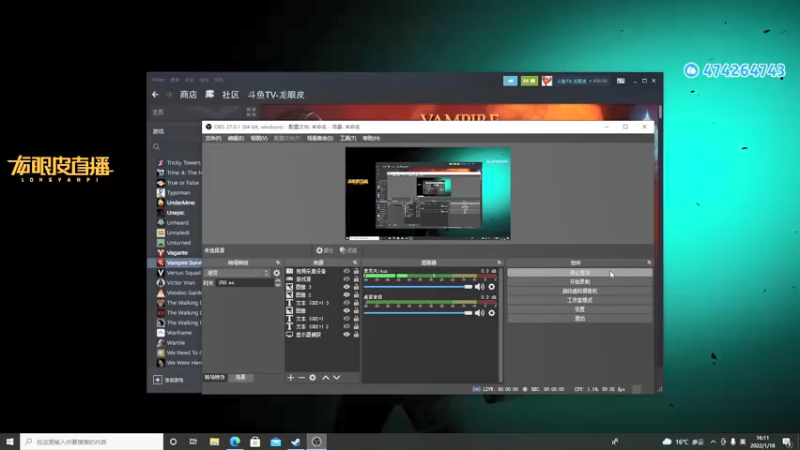
Task: Click the Steam library search magnifier
Action: [157, 147]
